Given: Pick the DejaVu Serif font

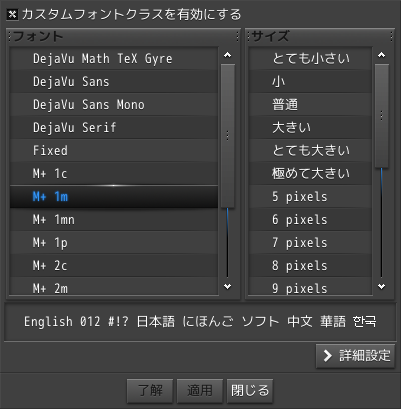Looking at the screenshot, I should [114, 128].
